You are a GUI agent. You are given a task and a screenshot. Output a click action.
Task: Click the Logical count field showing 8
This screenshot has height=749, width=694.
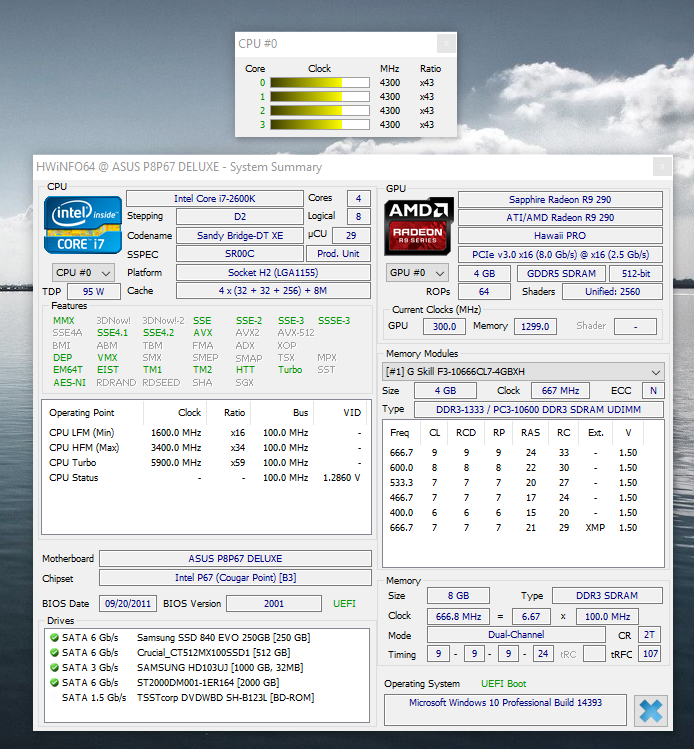[x=358, y=217]
